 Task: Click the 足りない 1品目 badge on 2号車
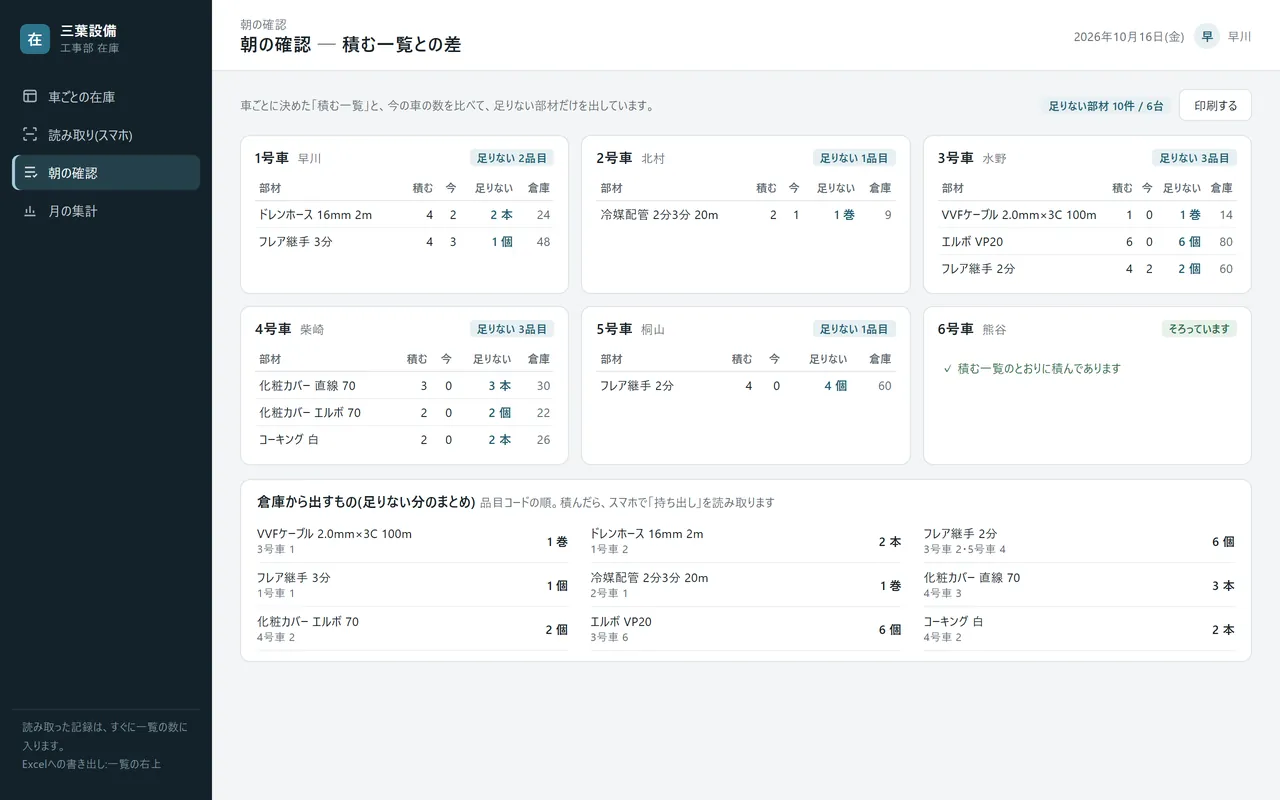coord(854,158)
